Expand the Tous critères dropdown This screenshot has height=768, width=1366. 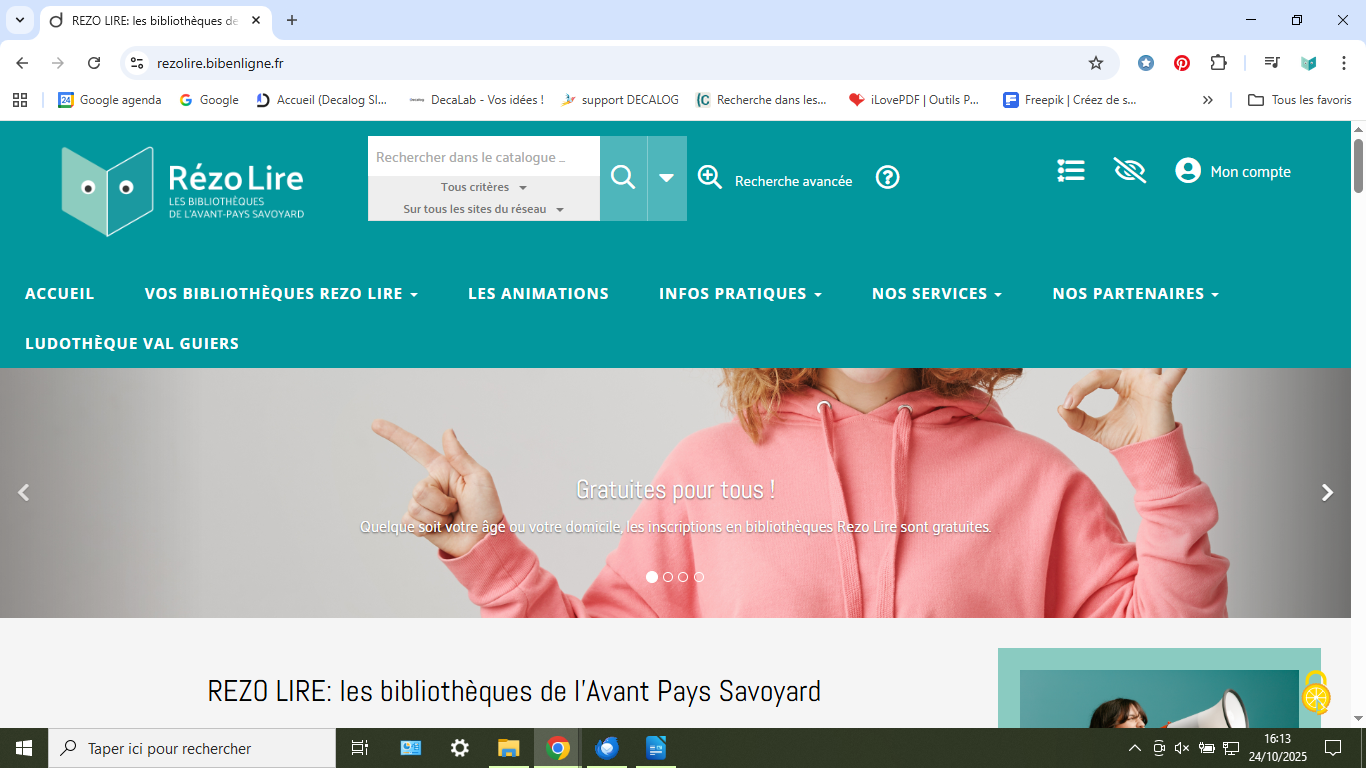pyautogui.click(x=484, y=187)
